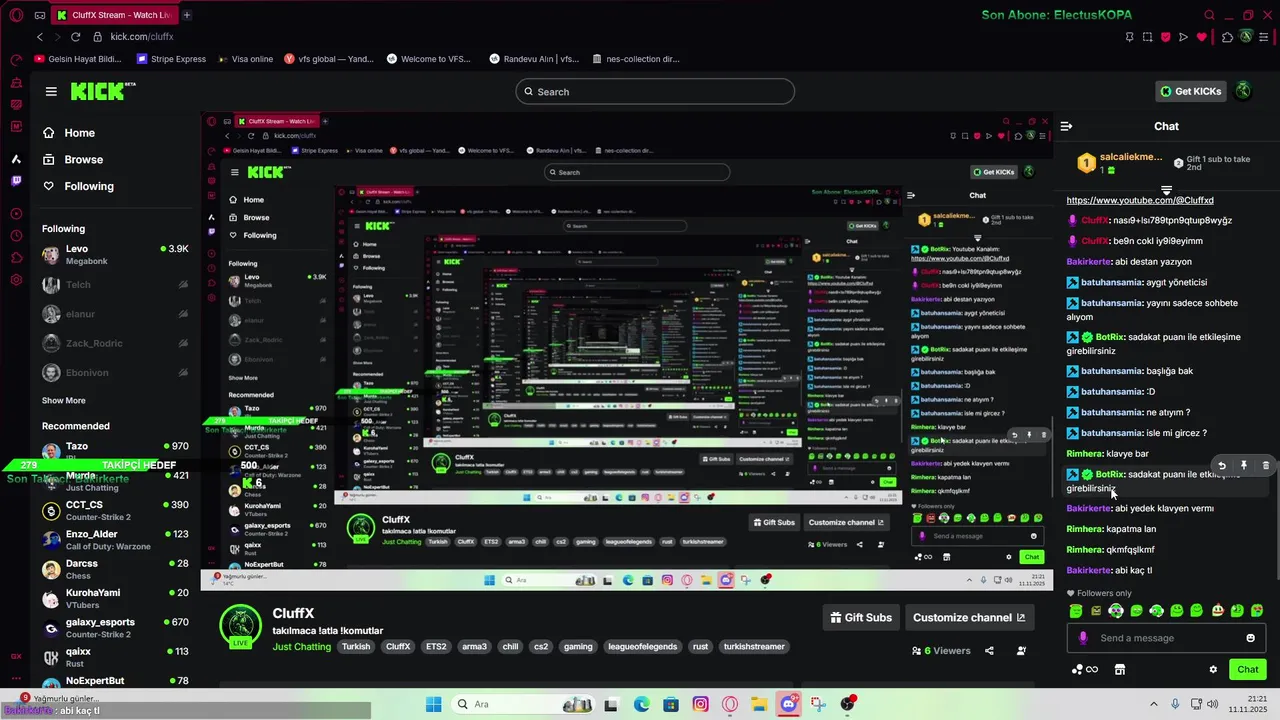Select the leagueoflegends stream tag
The height and width of the screenshot is (720, 1280).
(x=642, y=647)
